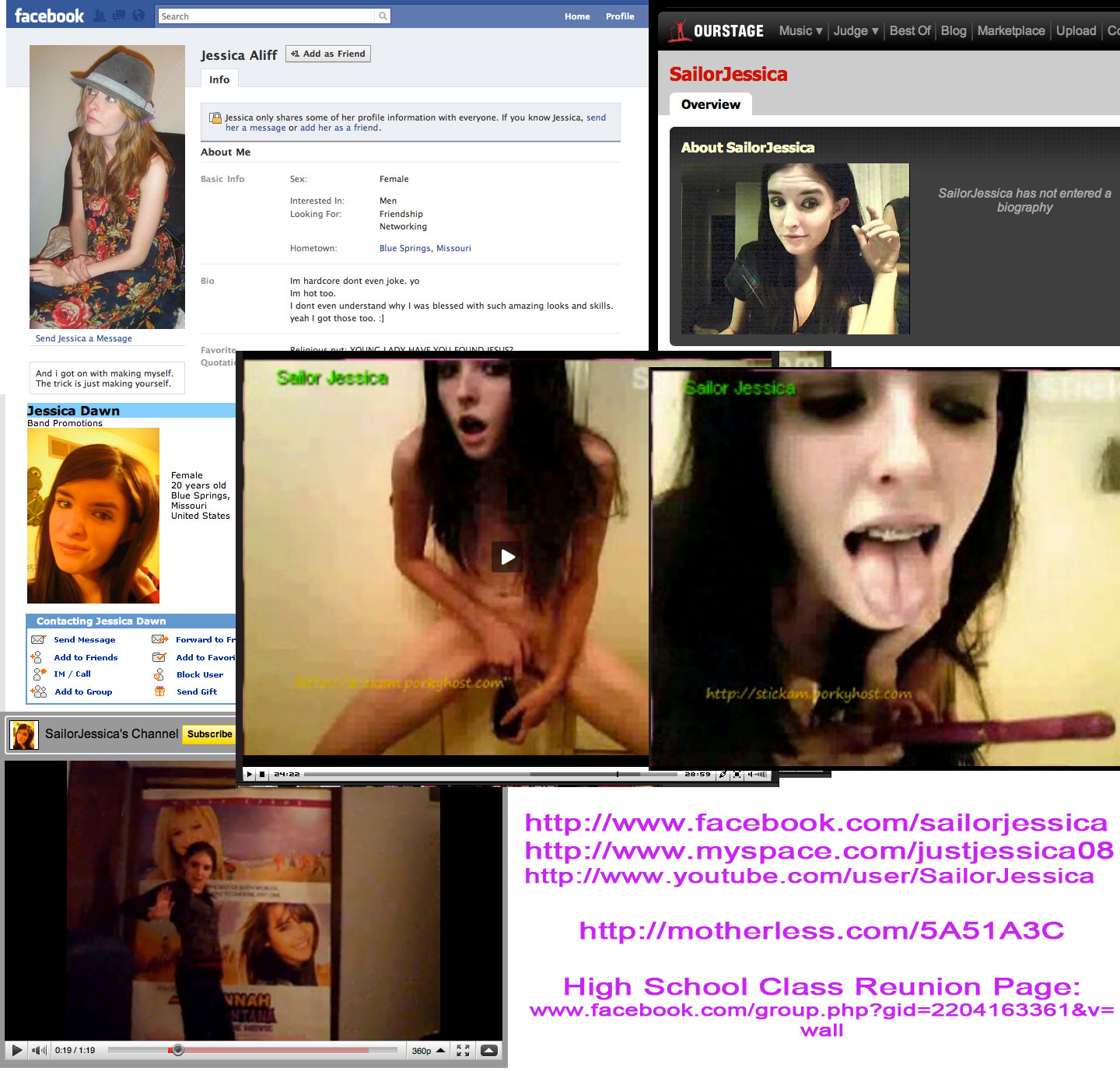Open the OurStage Blog

[954, 30]
